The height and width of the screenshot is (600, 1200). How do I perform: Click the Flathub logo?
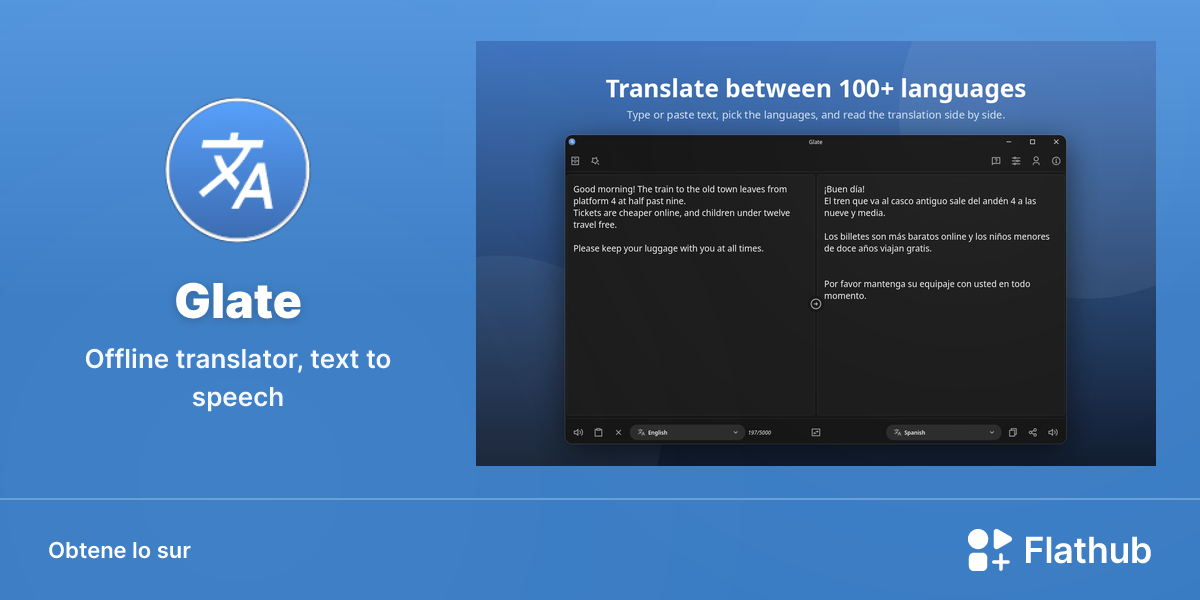coord(1059,550)
